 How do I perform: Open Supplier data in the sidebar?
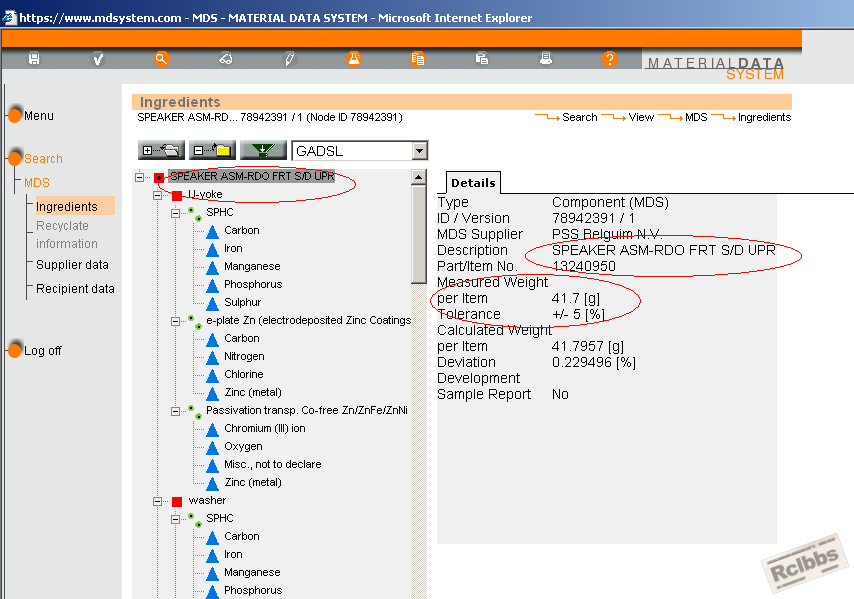point(72,265)
